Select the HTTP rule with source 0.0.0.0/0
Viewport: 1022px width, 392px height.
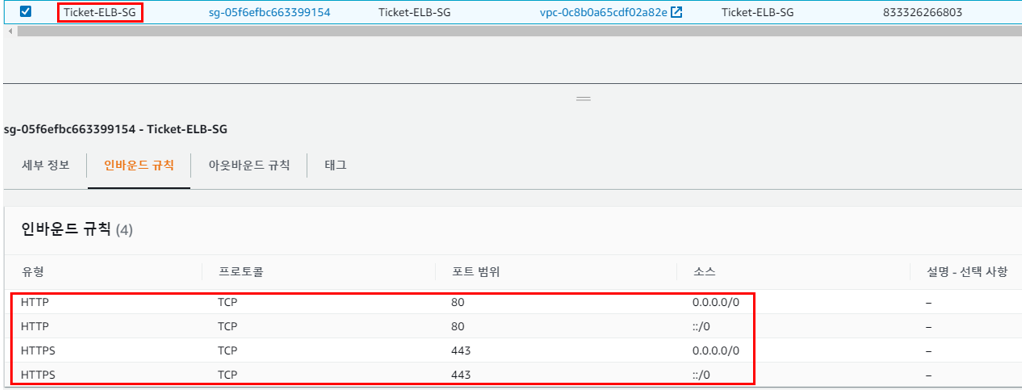tap(514, 303)
